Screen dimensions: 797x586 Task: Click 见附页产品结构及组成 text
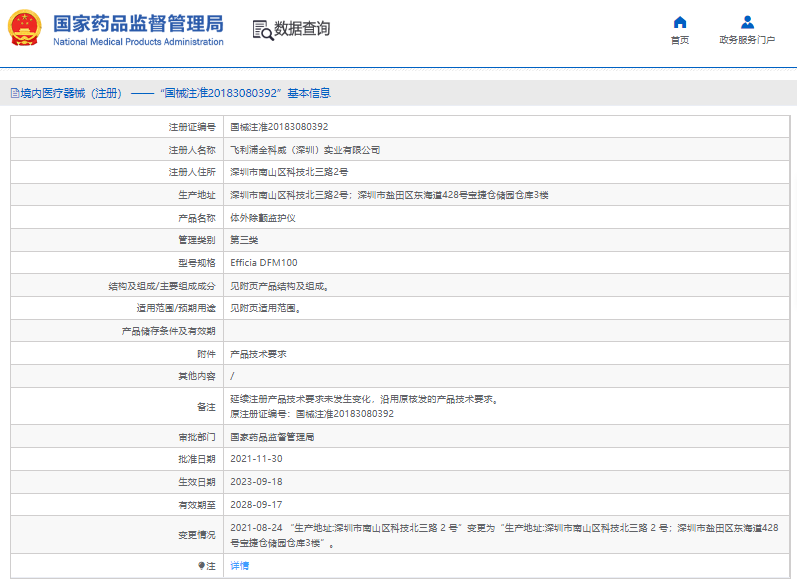click(279, 286)
